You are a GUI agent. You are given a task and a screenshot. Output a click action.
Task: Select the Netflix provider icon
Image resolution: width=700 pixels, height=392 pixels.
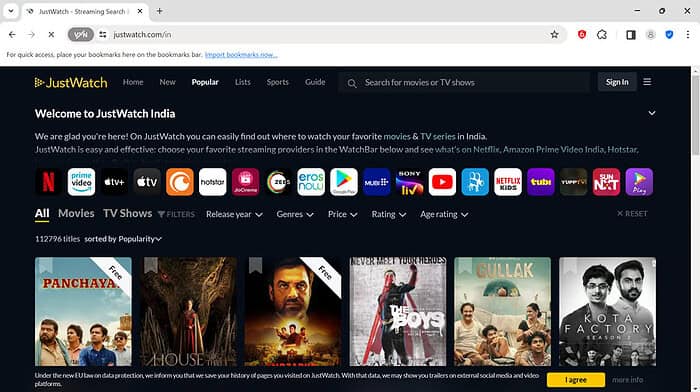pyautogui.click(x=49, y=182)
